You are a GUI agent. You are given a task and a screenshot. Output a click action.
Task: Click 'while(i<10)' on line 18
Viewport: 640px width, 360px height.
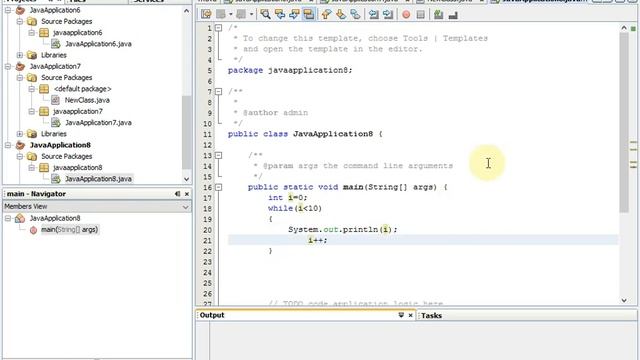coord(295,208)
